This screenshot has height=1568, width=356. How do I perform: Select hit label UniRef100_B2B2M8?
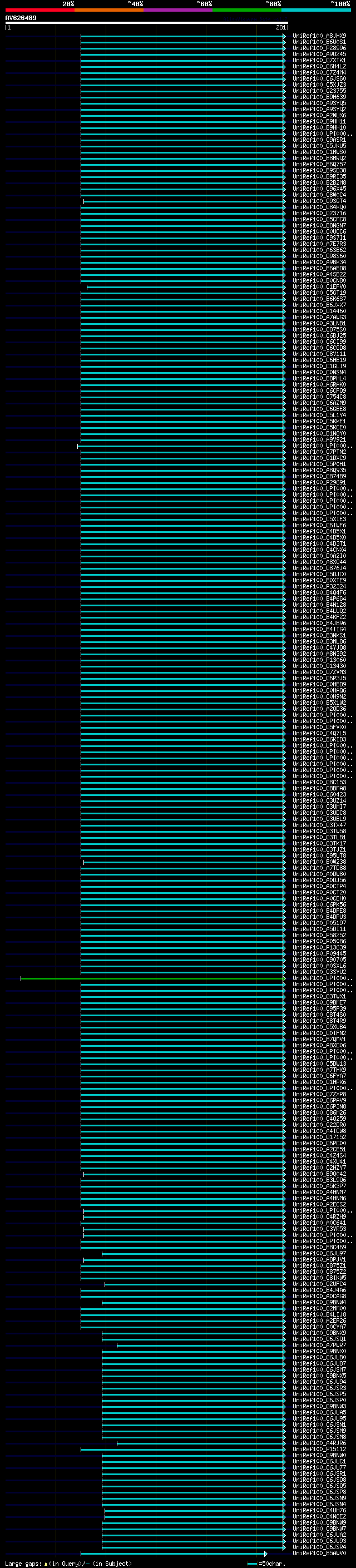(319, 182)
